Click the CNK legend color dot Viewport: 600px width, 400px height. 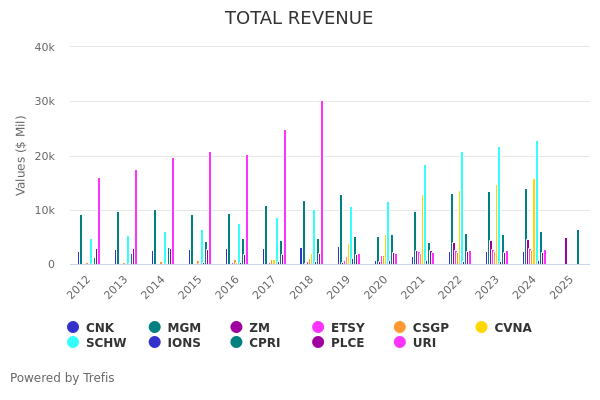73,328
